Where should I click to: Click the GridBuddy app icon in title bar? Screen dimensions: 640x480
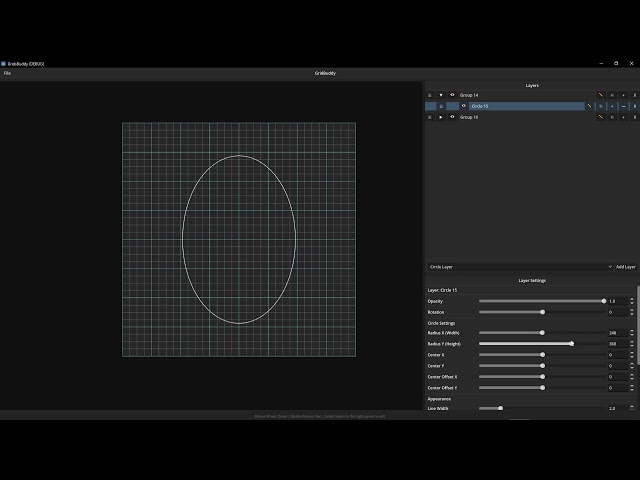click(3, 64)
